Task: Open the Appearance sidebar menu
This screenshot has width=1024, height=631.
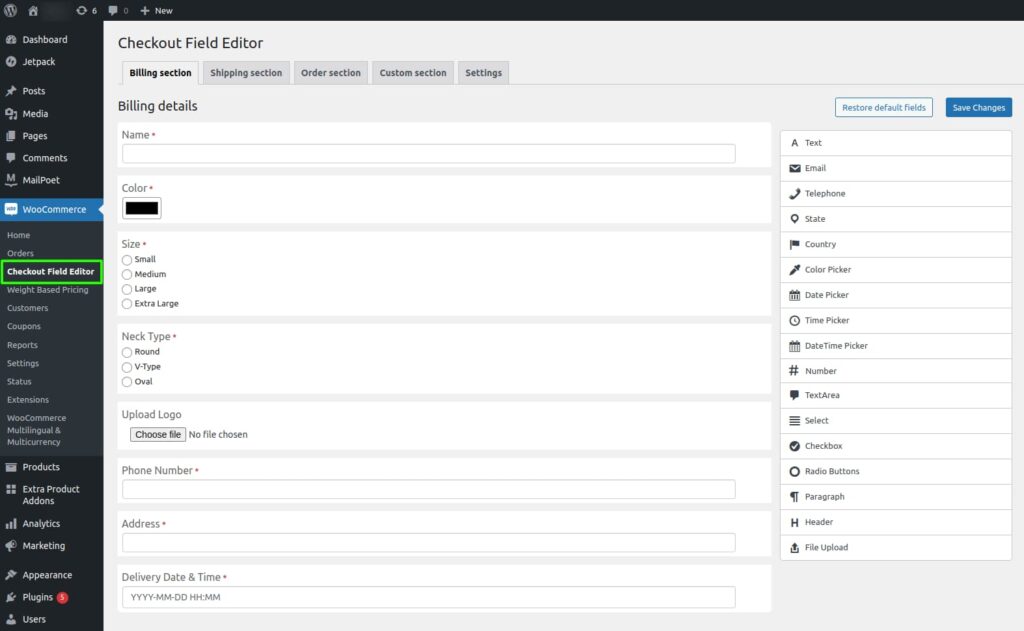Action: click(52, 575)
